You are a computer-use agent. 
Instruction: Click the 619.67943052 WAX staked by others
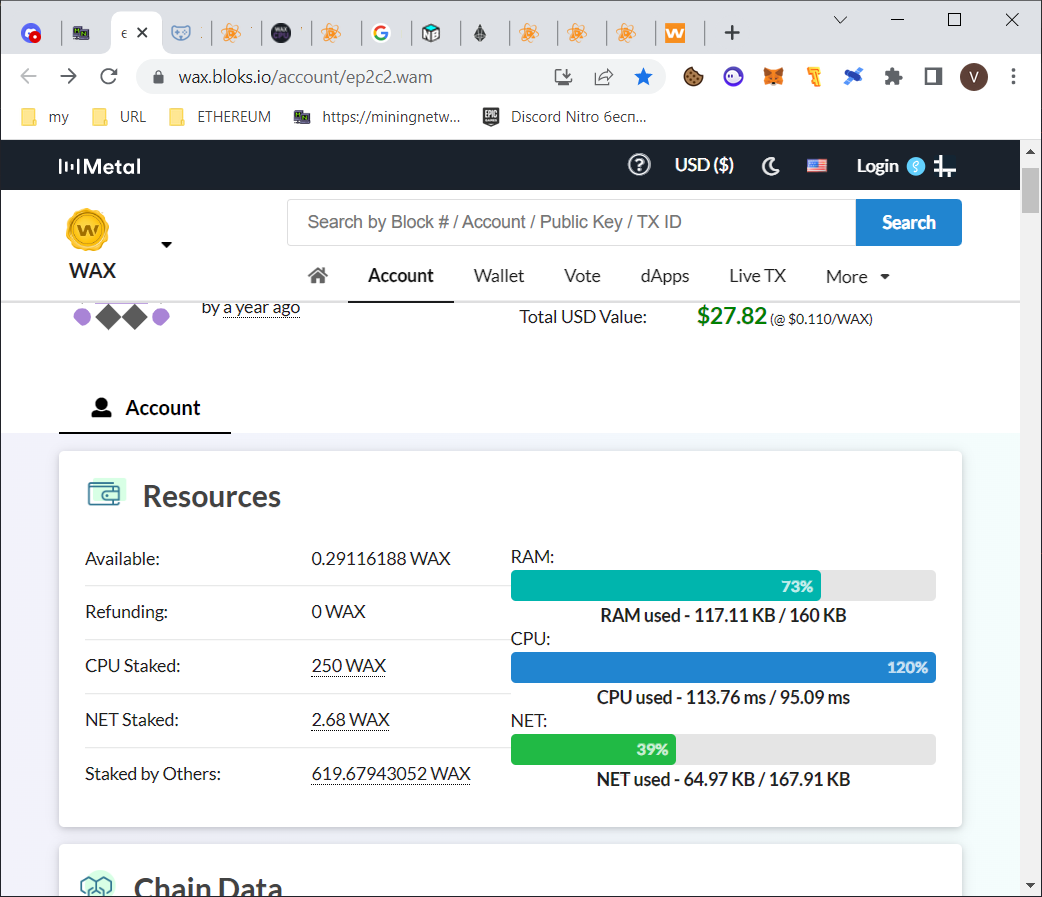[391, 773]
